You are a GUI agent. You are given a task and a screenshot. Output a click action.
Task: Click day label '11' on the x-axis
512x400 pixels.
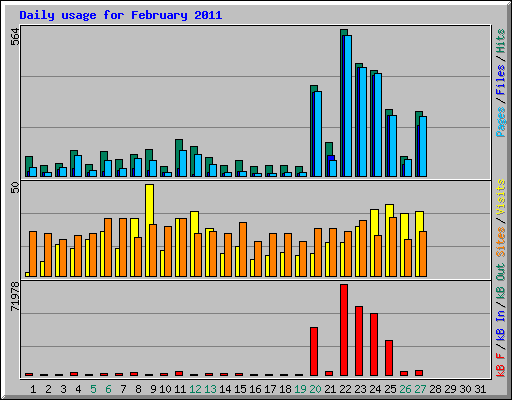click(180, 389)
